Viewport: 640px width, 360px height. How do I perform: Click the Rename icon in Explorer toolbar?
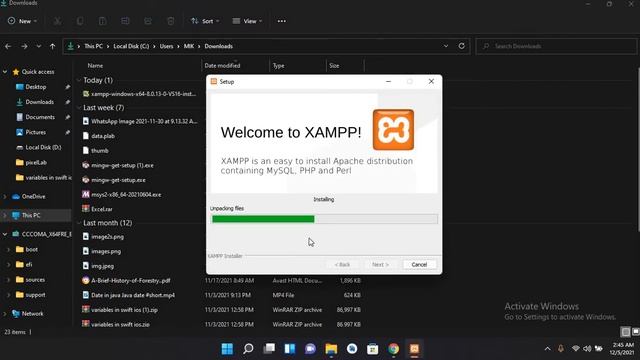click(x=125, y=21)
